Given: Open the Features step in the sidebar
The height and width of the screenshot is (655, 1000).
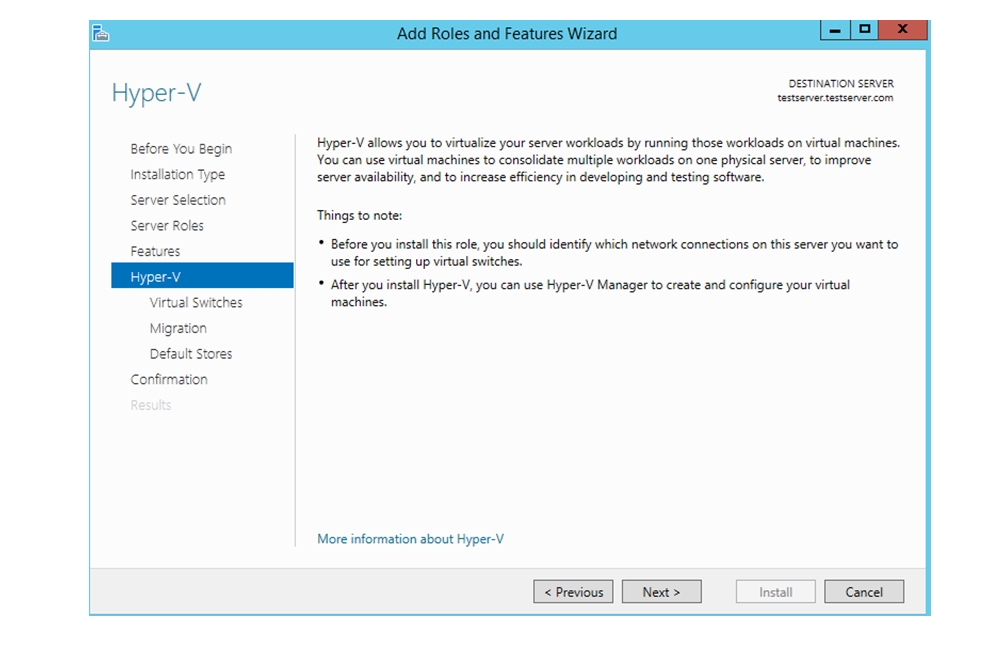Looking at the screenshot, I should pyautogui.click(x=155, y=251).
